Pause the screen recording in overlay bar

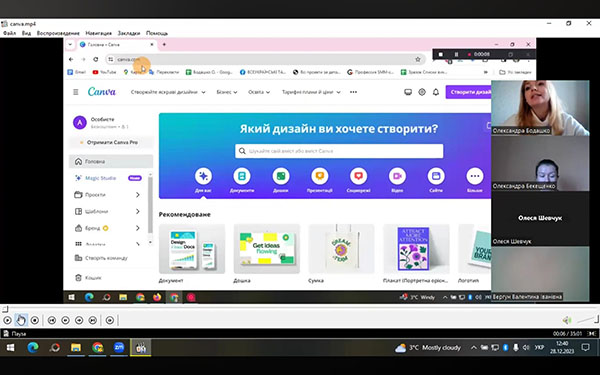[x=456, y=54]
